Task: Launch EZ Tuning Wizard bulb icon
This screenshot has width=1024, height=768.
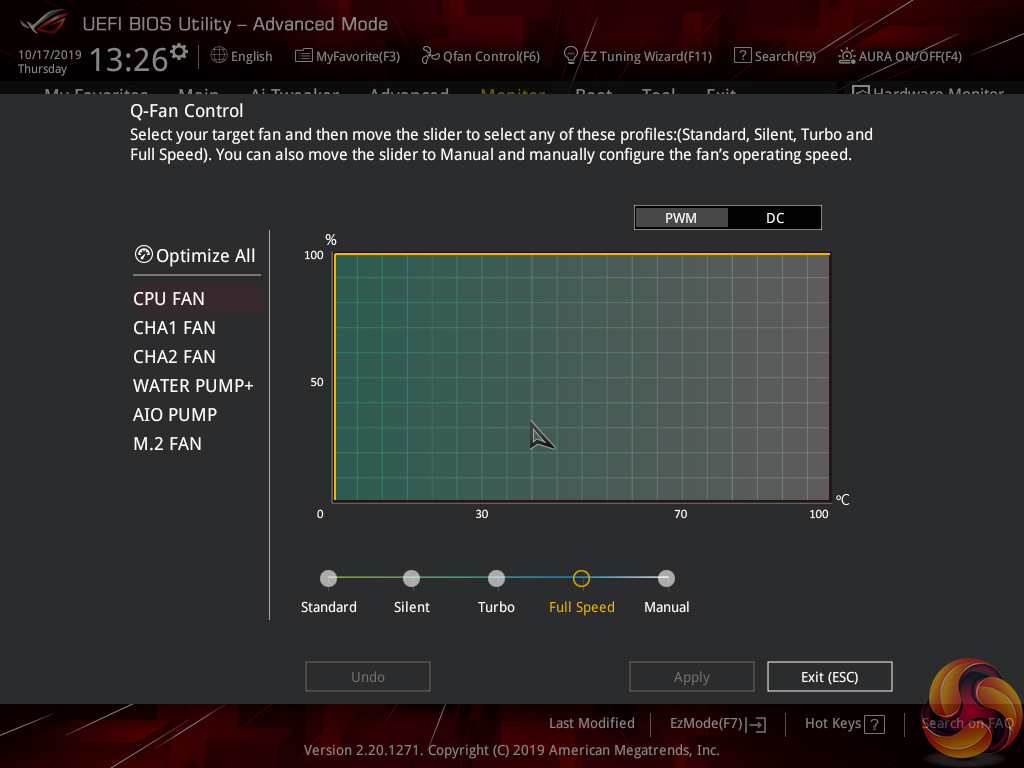Action: tap(570, 56)
